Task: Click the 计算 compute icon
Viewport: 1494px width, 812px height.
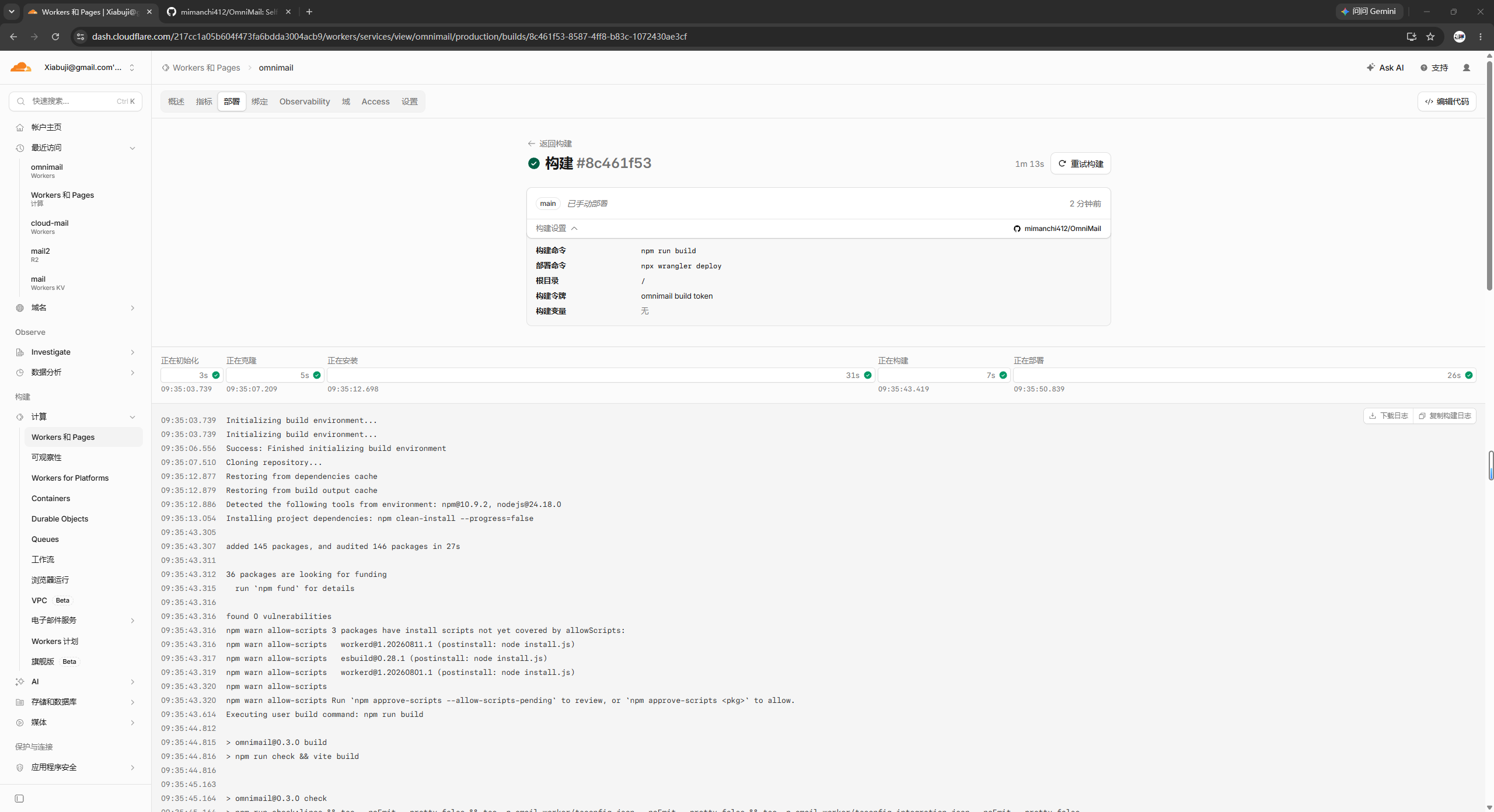Action: [x=20, y=416]
